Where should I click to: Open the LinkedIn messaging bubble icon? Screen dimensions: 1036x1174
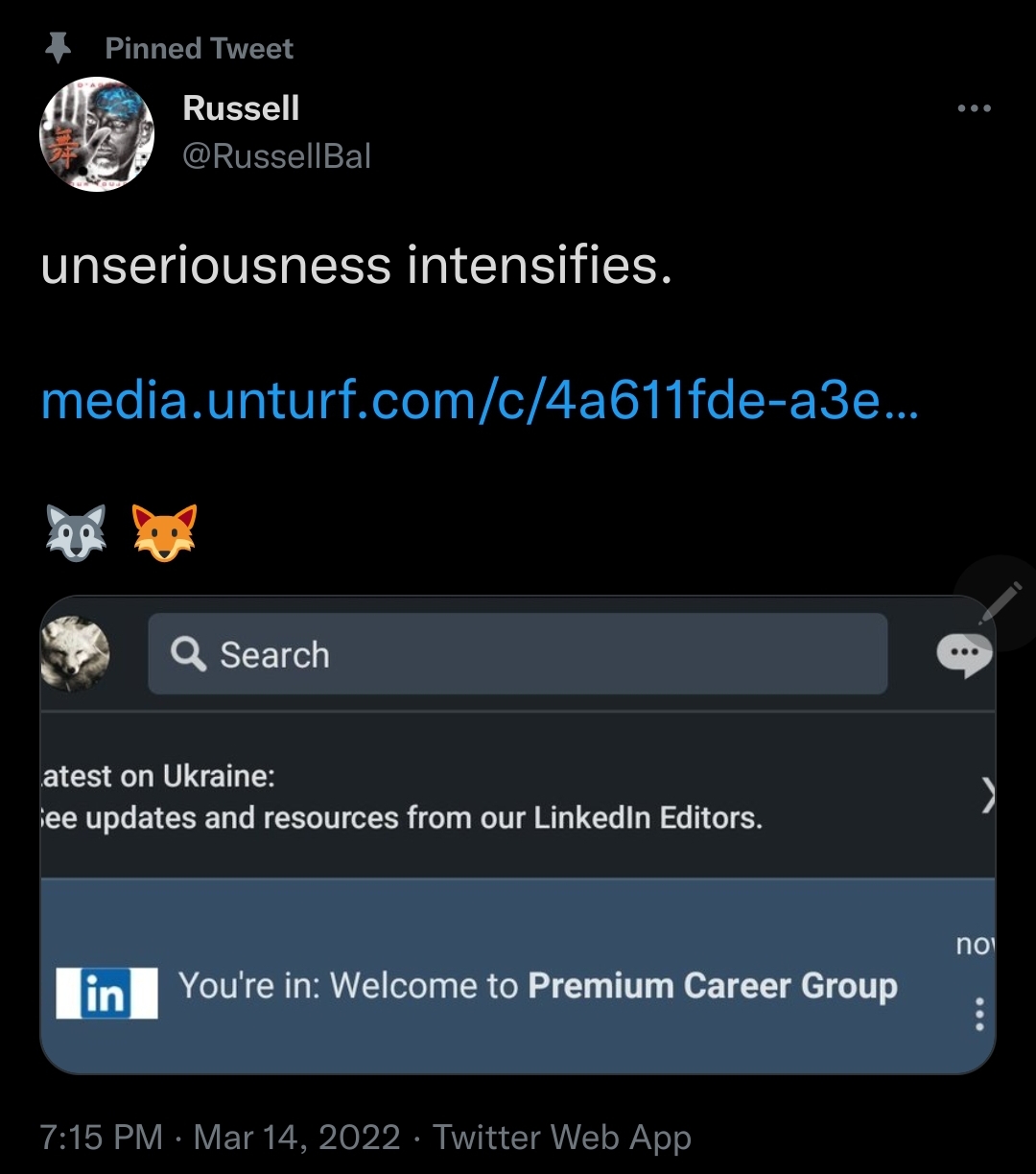(963, 656)
